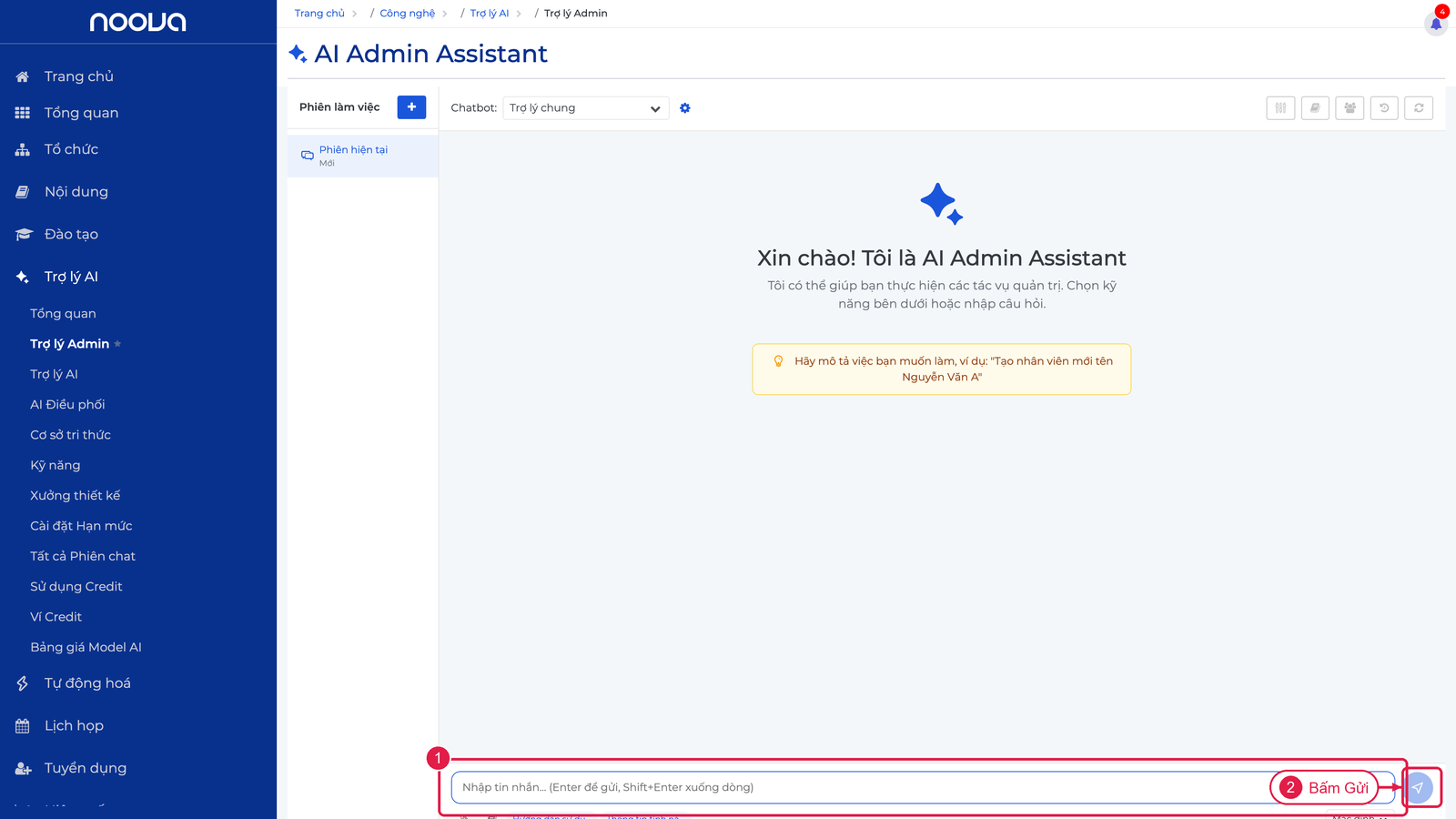Image resolution: width=1456 pixels, height=819 pixels.
Task: Click the 'Hãy mô tả việc bạn muốn làm' hint
Action: [942, 369]
